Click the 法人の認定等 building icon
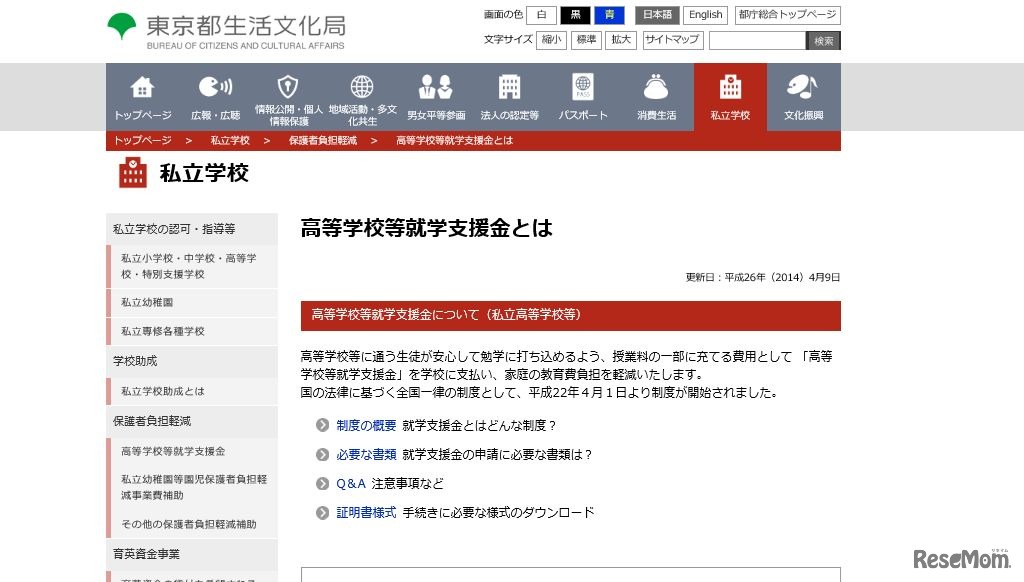 tap(510, 97)
